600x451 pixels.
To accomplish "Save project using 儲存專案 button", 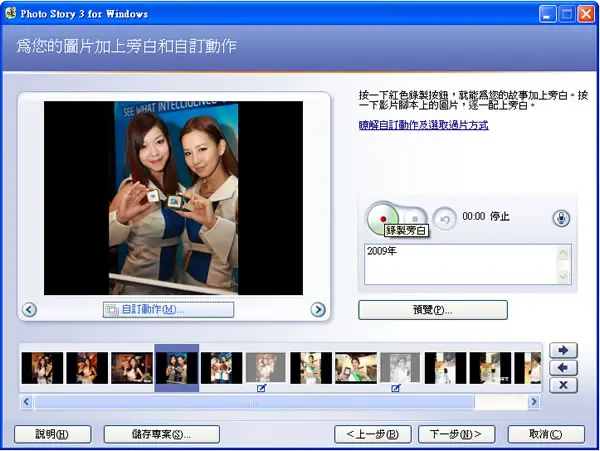I will coord(161,434).
